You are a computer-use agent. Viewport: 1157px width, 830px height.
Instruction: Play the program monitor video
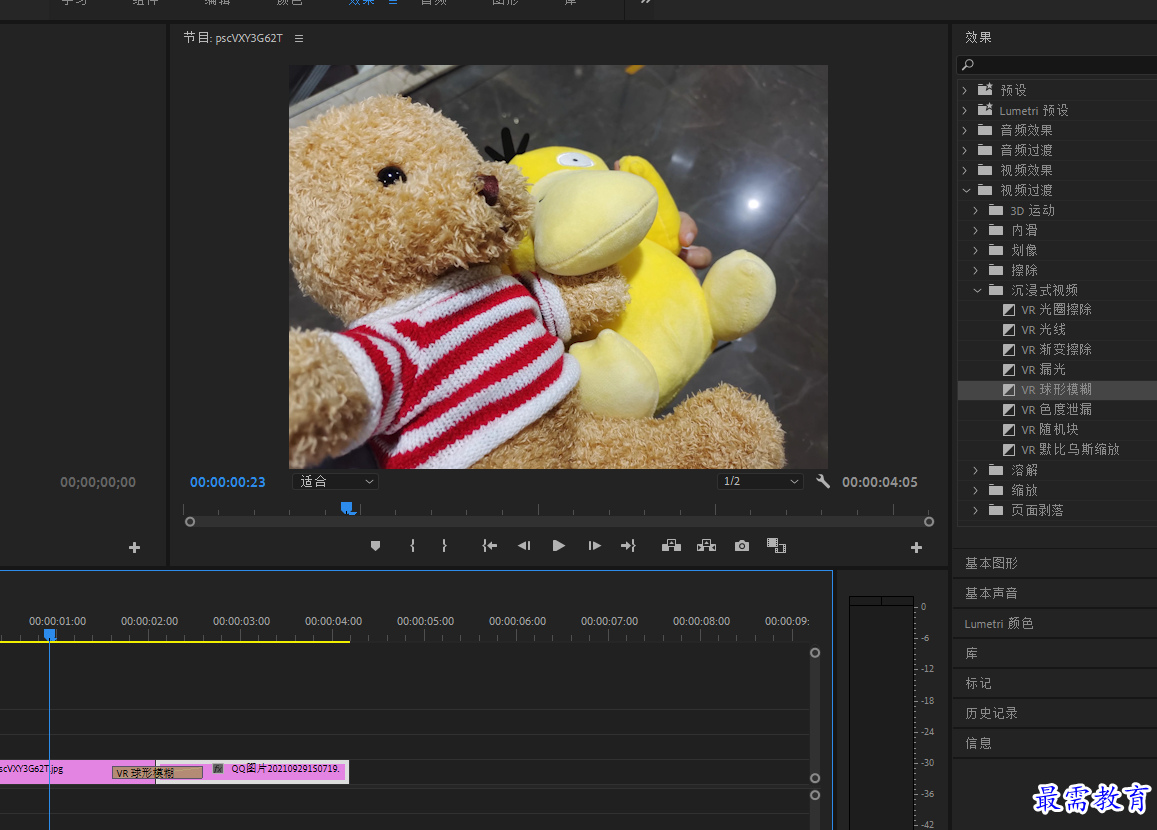[x=559, y=546]
